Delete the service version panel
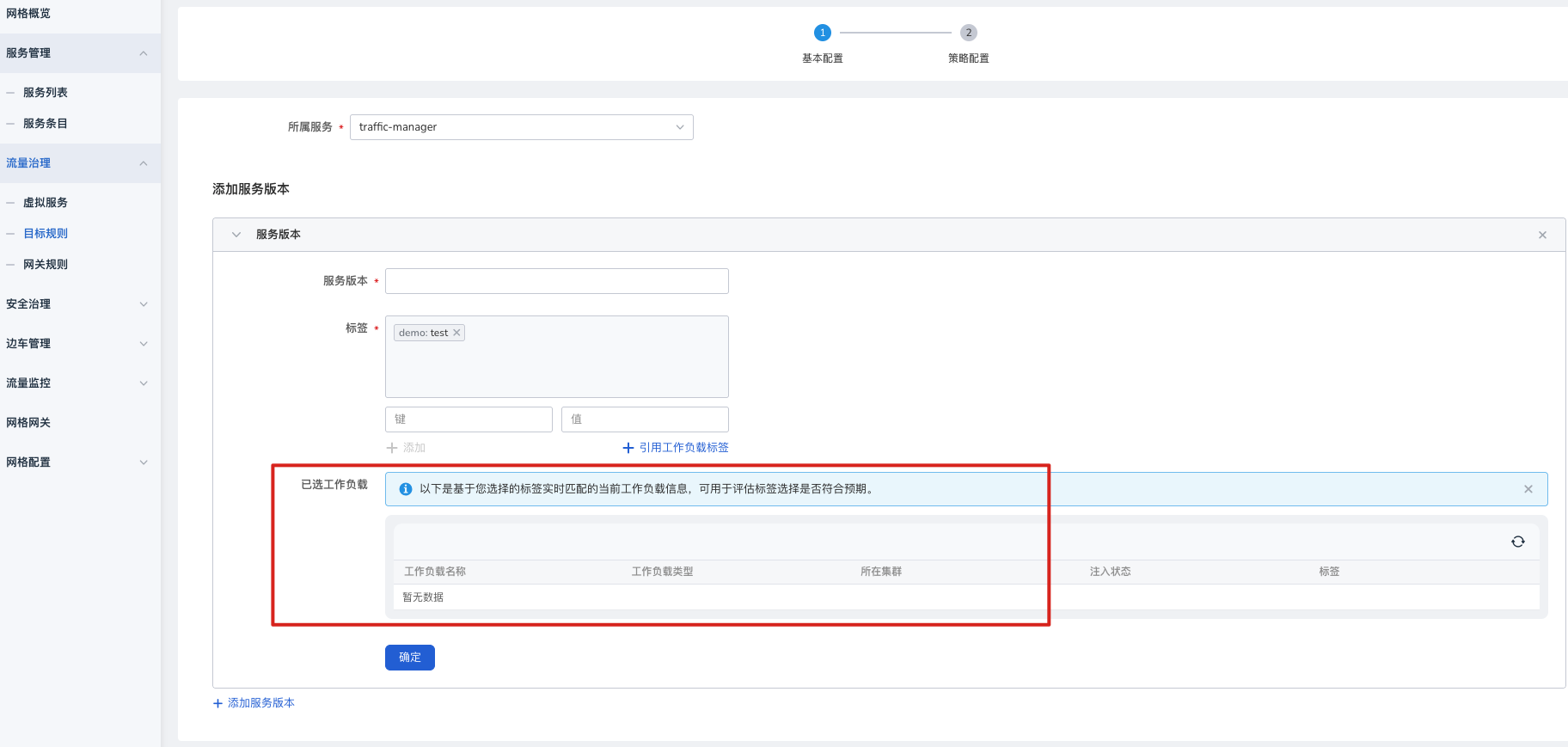Image resolution: width=1568 pixels, height=747 pixels. tap(1542, 235)
